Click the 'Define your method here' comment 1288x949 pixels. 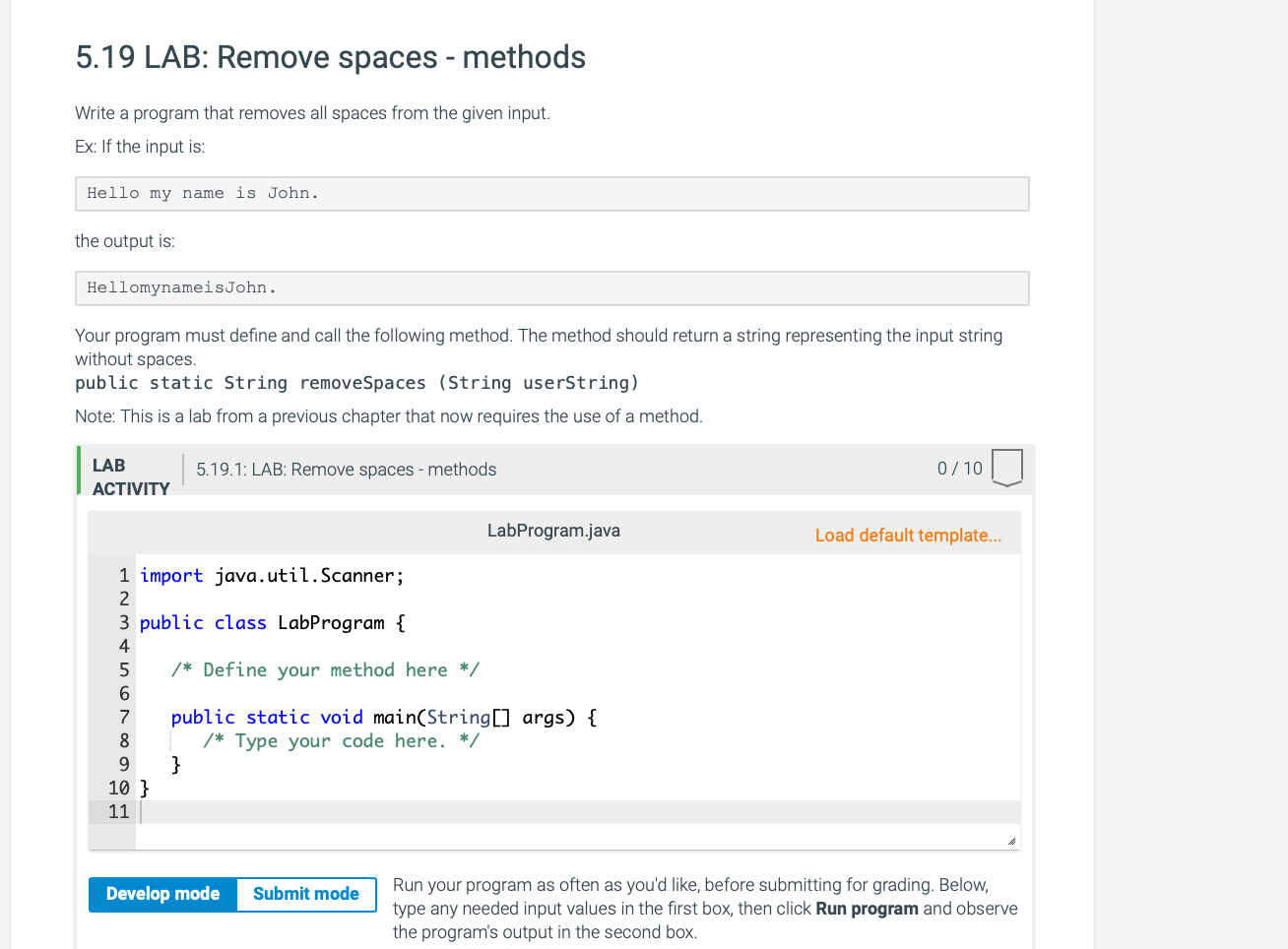click(325, 670)
